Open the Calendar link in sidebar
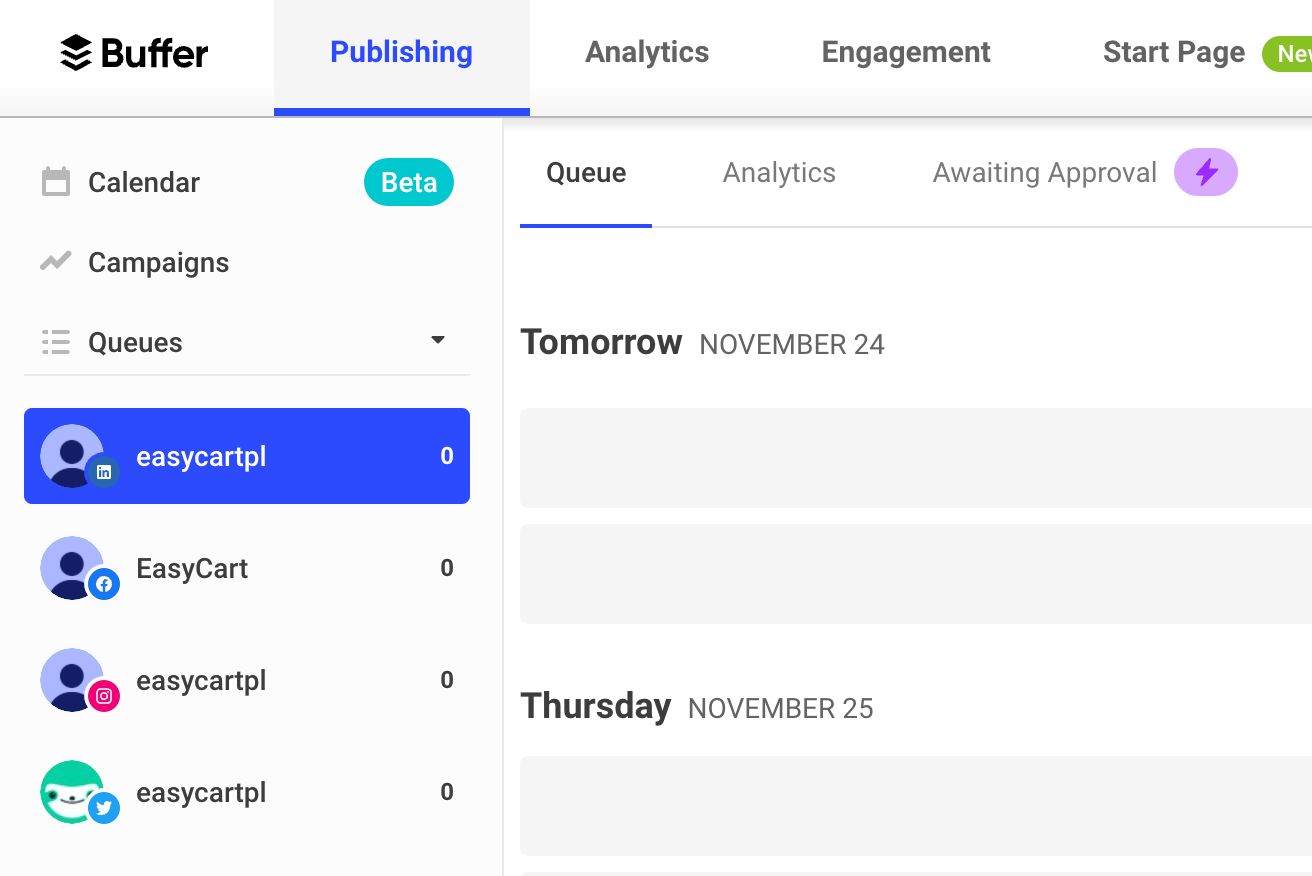Viewport: 1312px width, 876px height. (x=144, y=183)
